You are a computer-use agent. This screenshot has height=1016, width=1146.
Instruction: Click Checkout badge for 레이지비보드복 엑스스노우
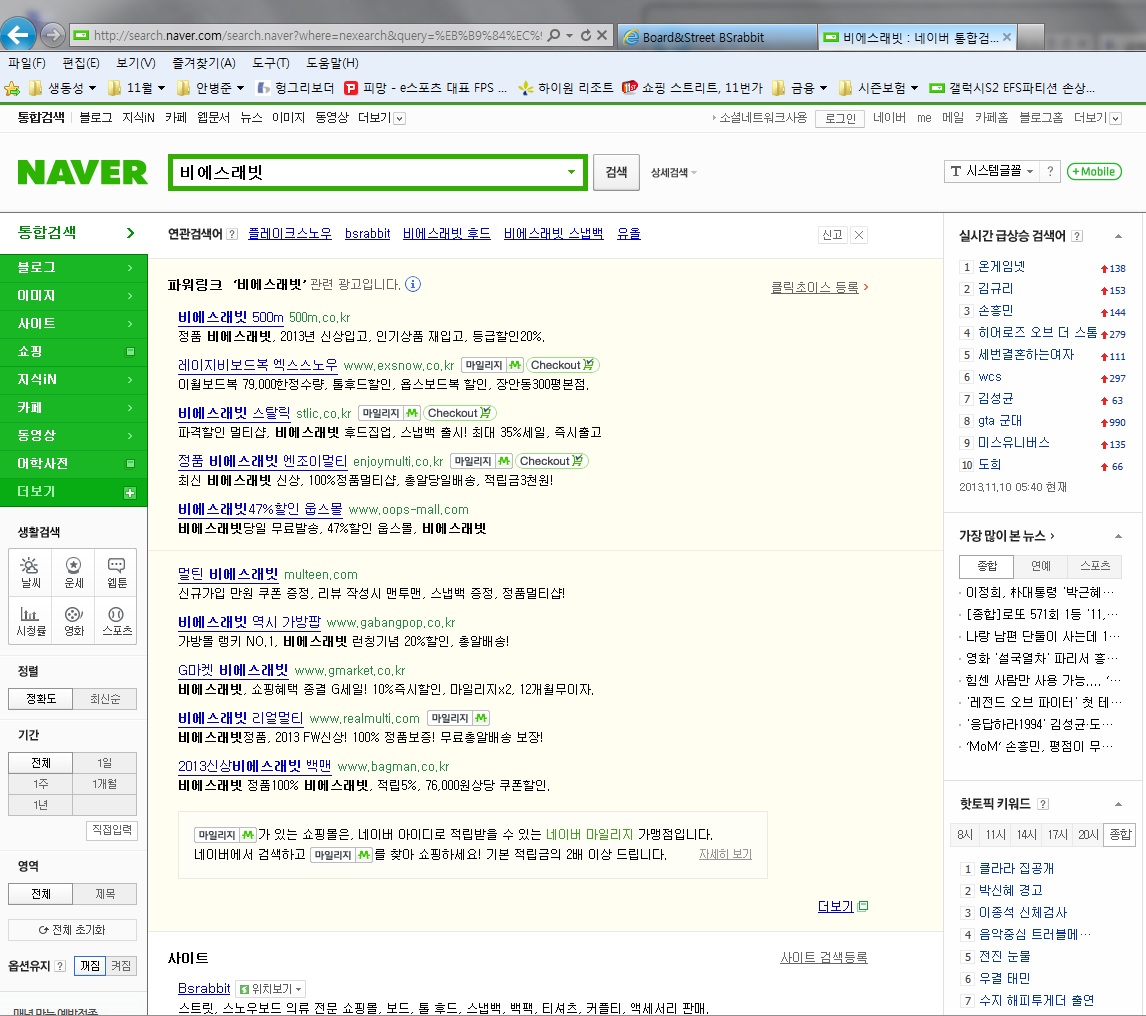pos(563,365)
